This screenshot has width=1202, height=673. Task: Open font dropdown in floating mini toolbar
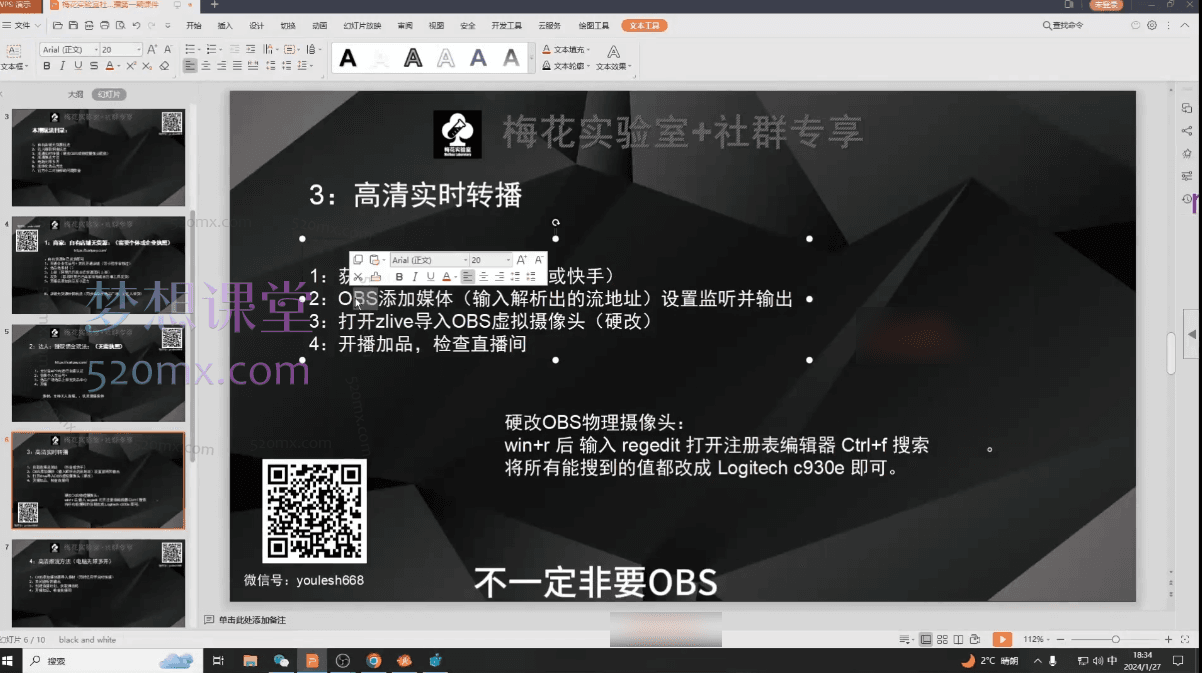click(464, 260)
